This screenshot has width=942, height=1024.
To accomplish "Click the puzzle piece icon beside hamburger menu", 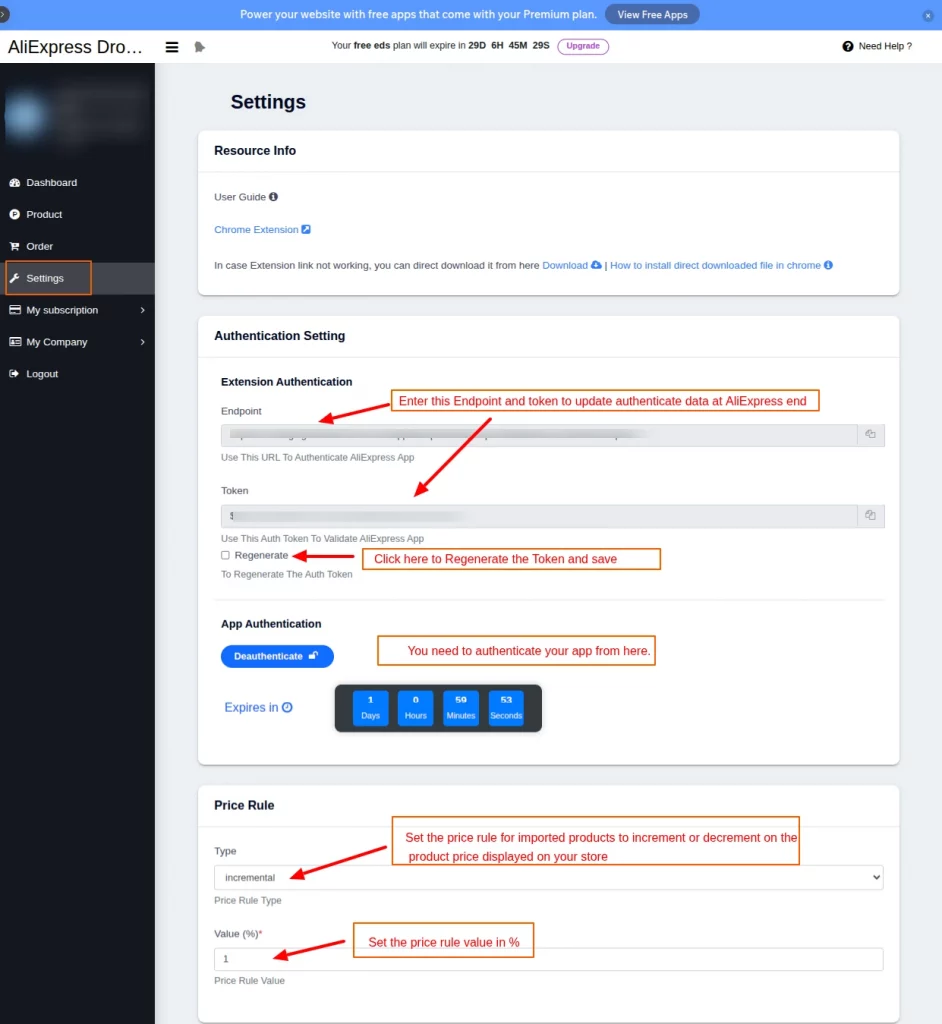I will (200, 47).
